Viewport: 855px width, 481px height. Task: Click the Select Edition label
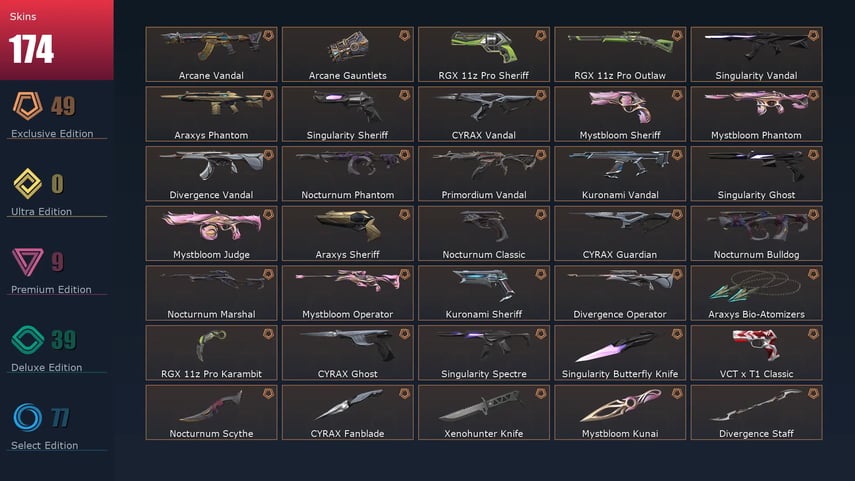[x=45, y=446]
